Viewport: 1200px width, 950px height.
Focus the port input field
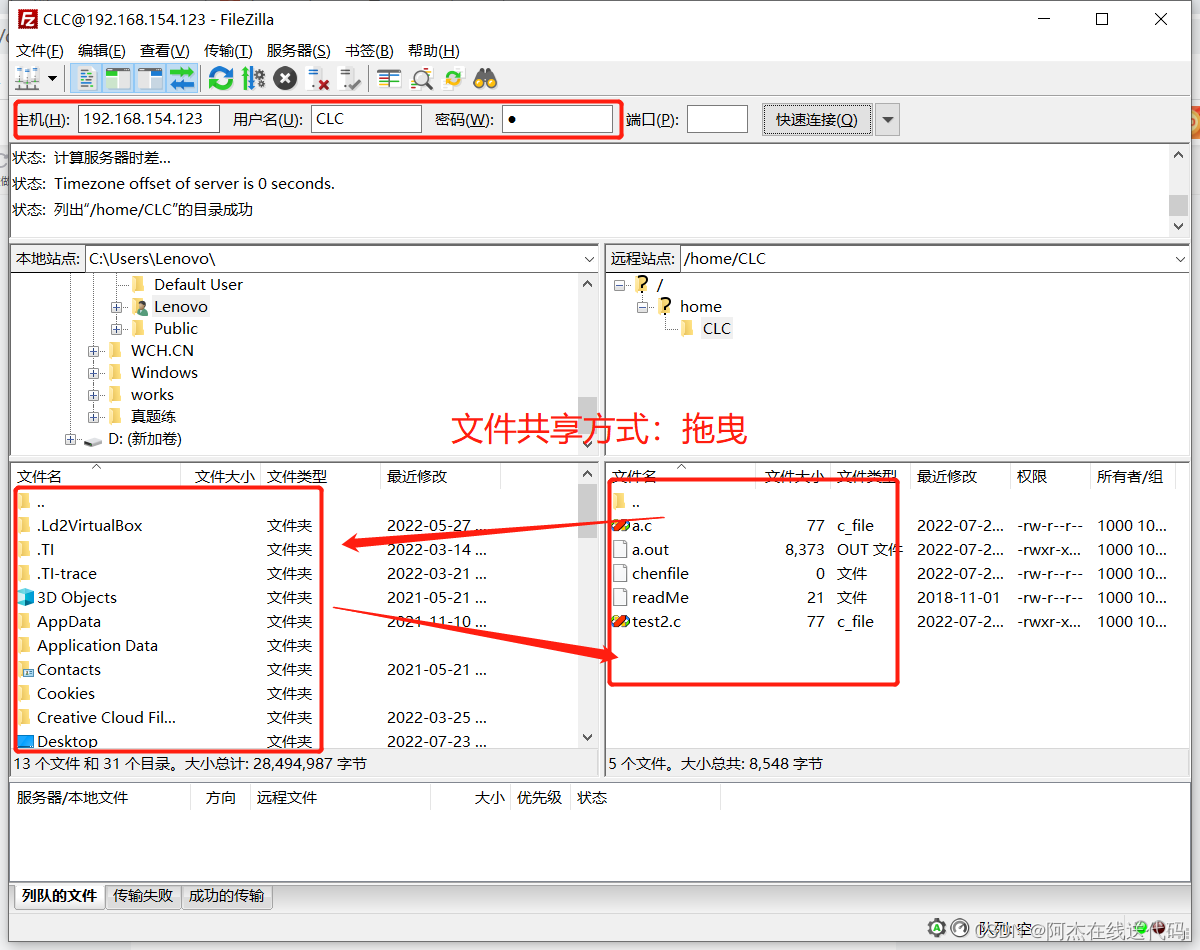click(717, 119)
